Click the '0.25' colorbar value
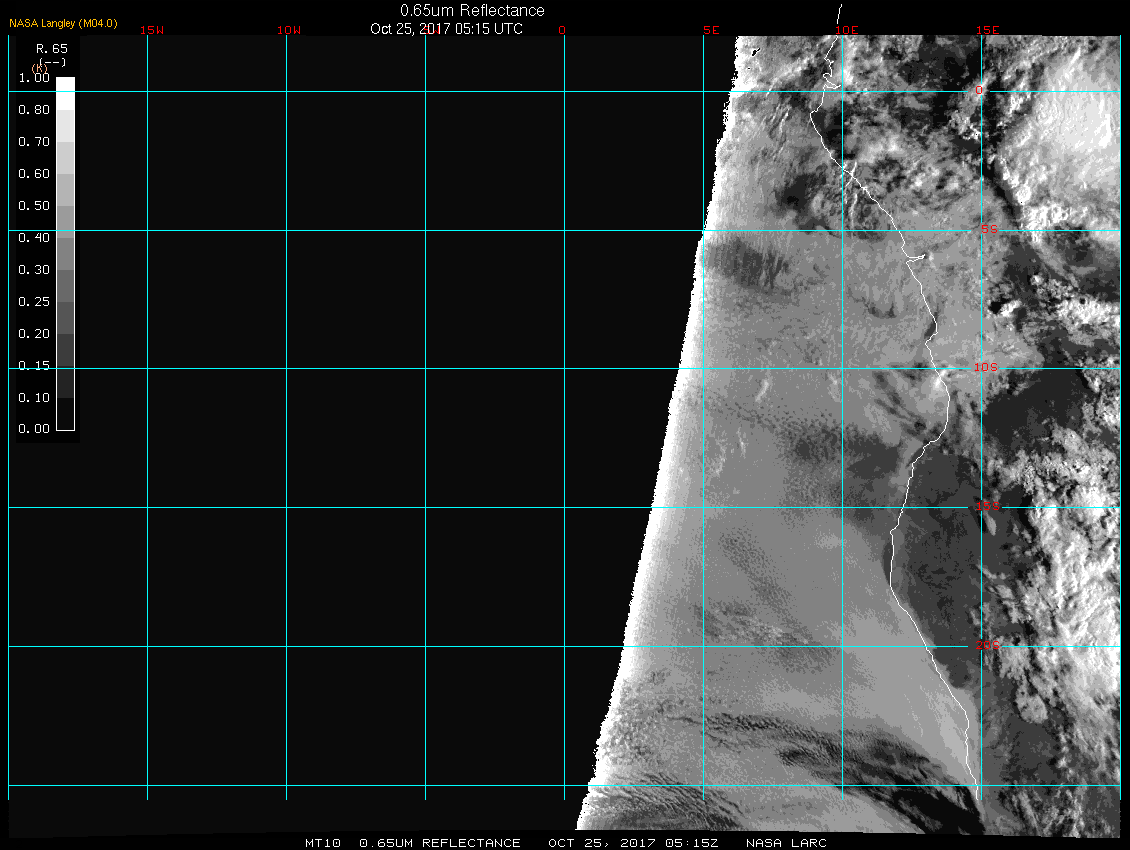1130x850 pixels. [x=34, y=301]
